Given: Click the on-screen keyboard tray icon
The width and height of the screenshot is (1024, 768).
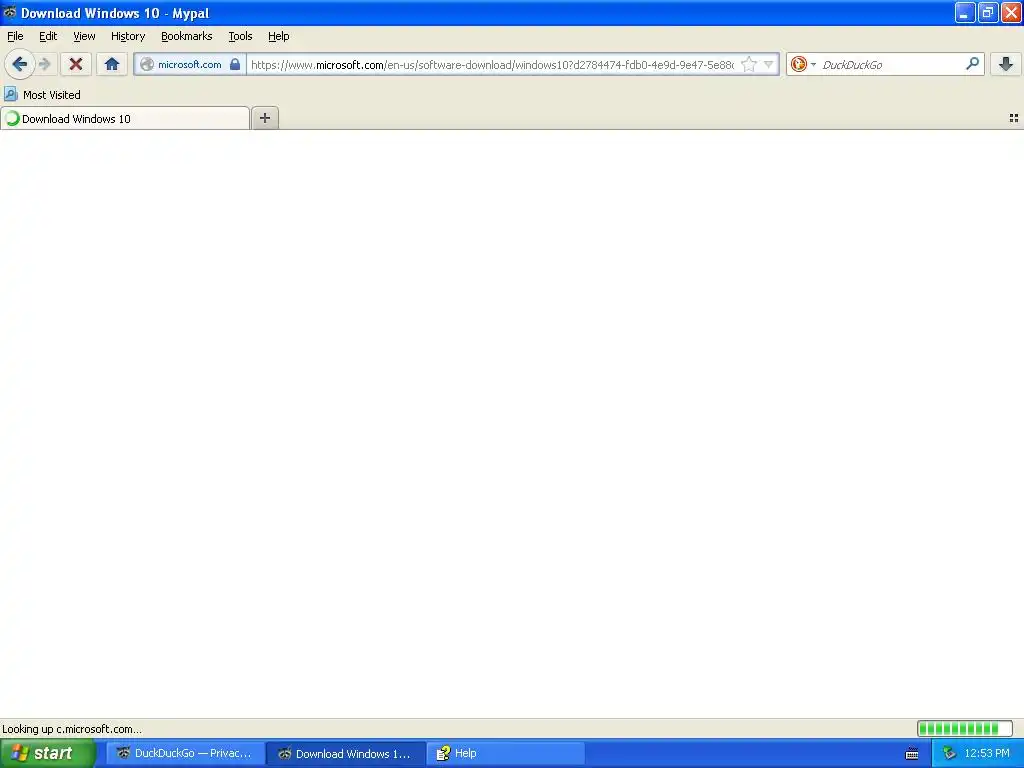Looking at the screenshot, I should click(912, 754).
